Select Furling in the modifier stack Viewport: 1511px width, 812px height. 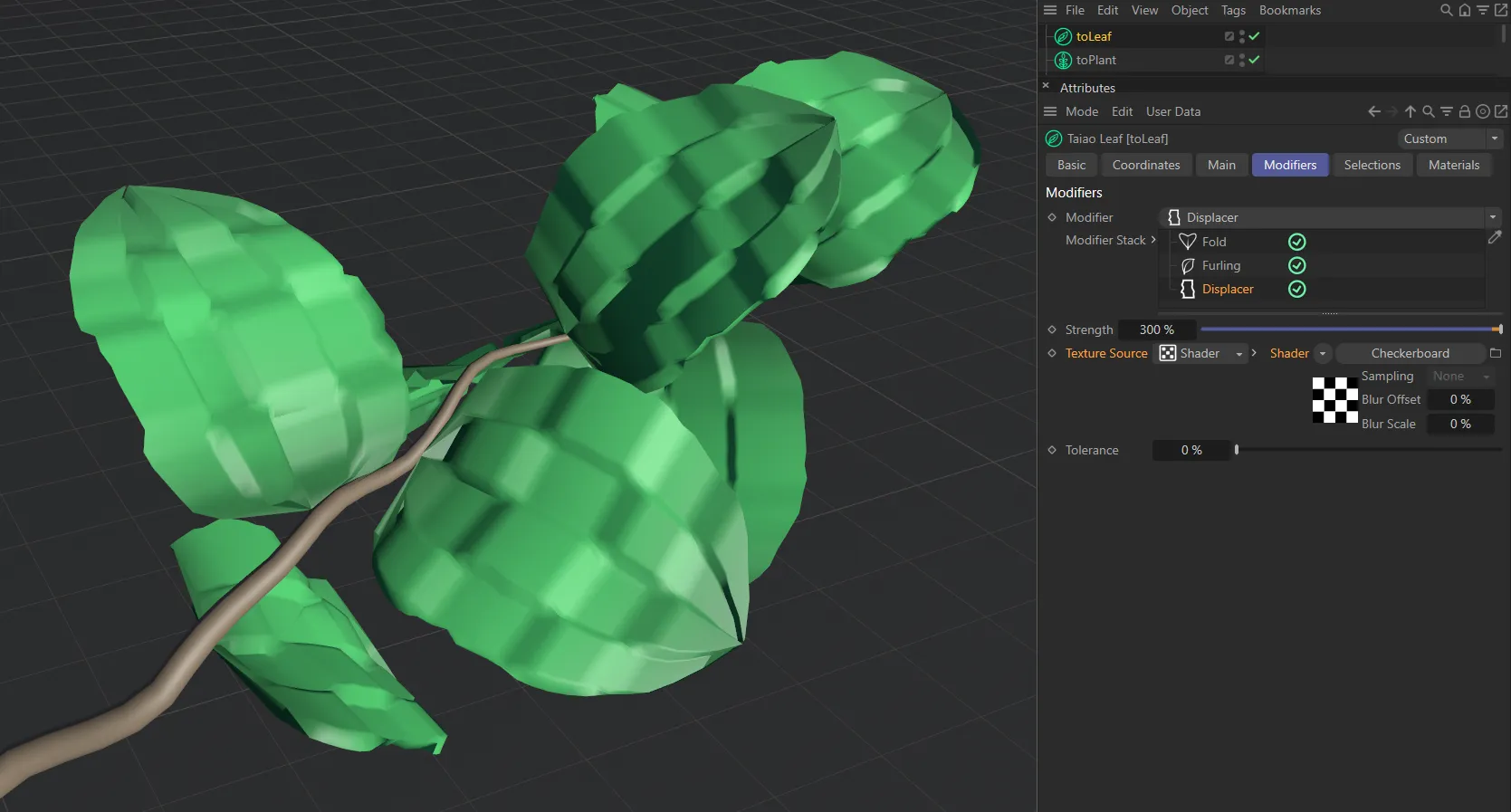(x=1221, y=265)
